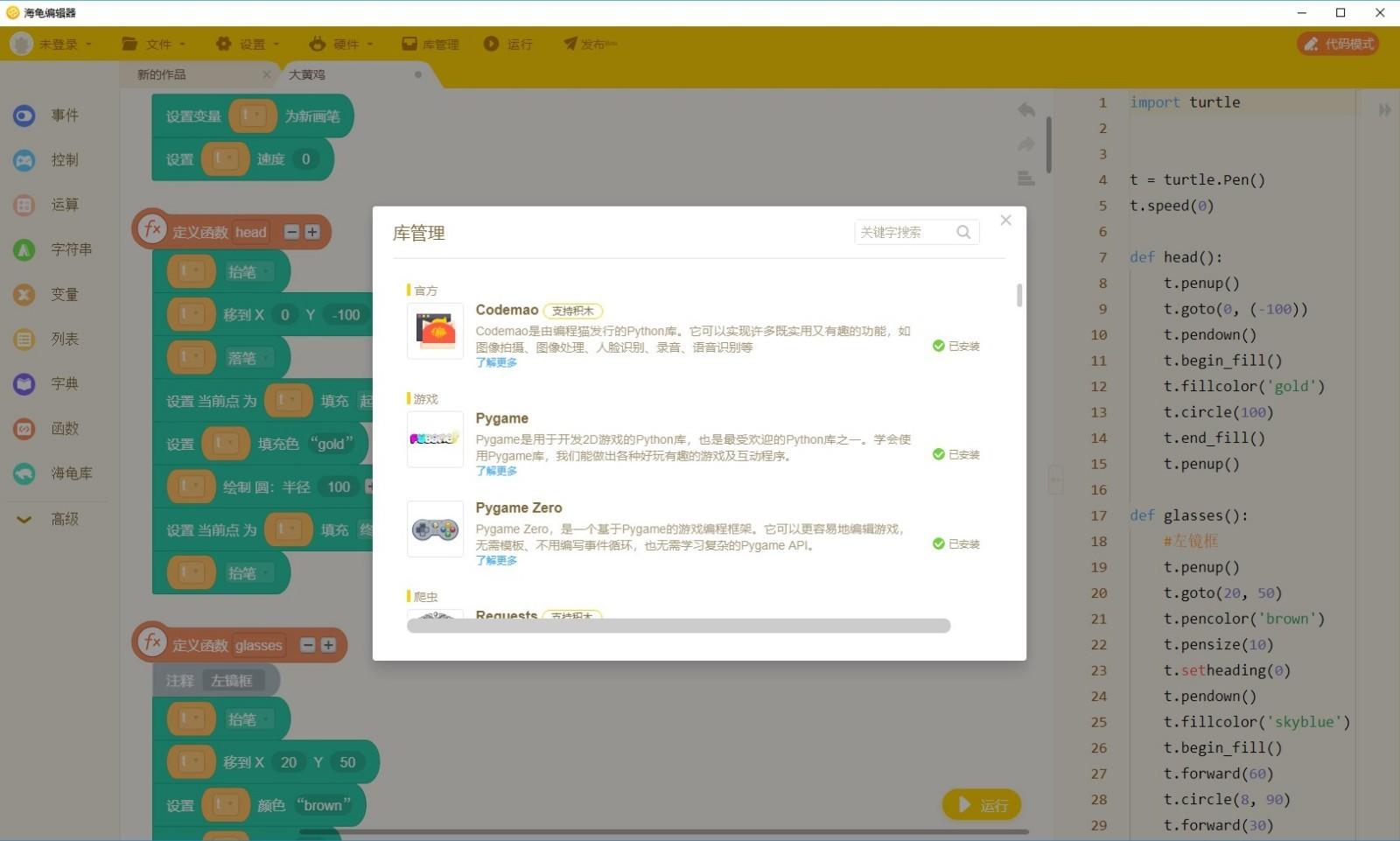The height and width of the screenshot is (841, 1400).
Task: Click the "brown" color value
Action: coord(323,805)
